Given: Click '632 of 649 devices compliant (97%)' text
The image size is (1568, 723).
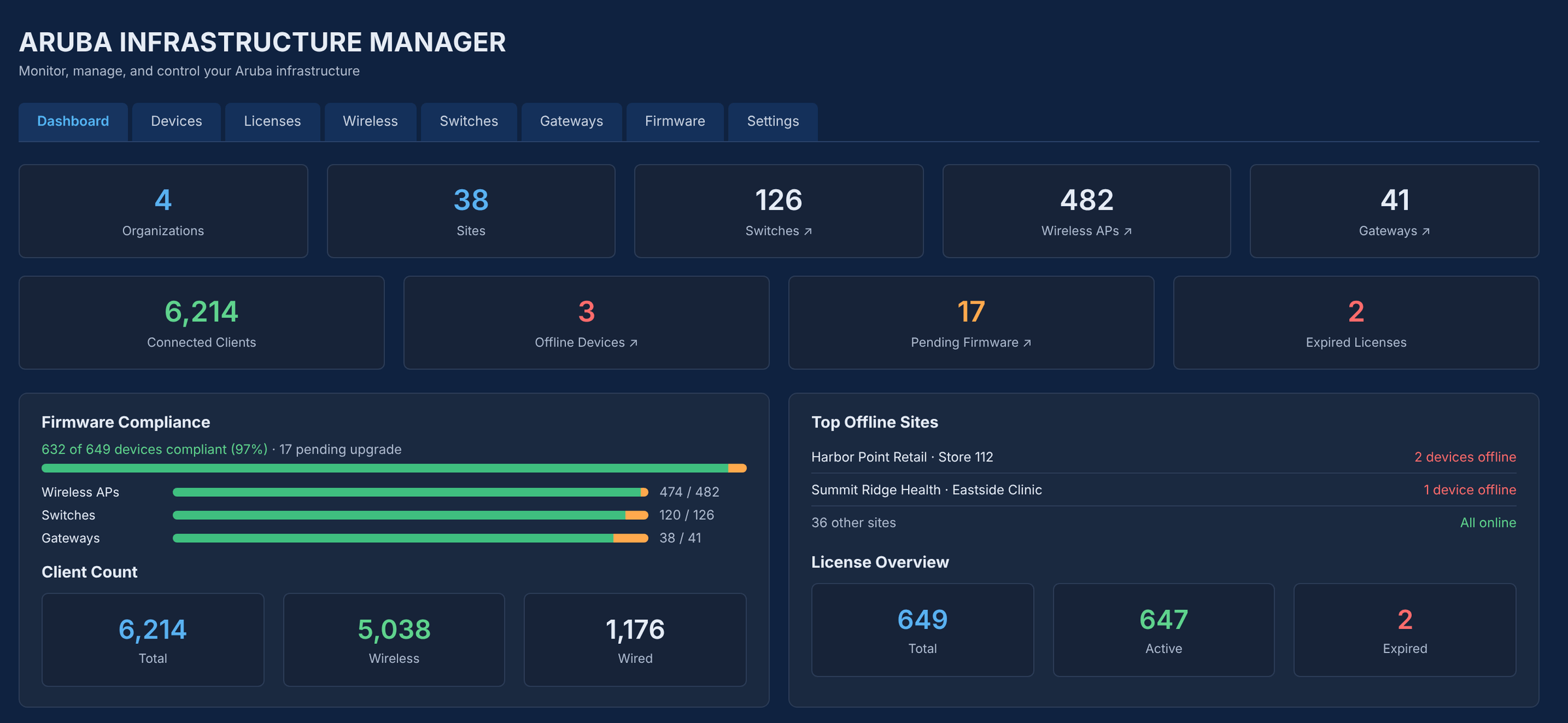Looking at the screenshot, I should point(155,450).
